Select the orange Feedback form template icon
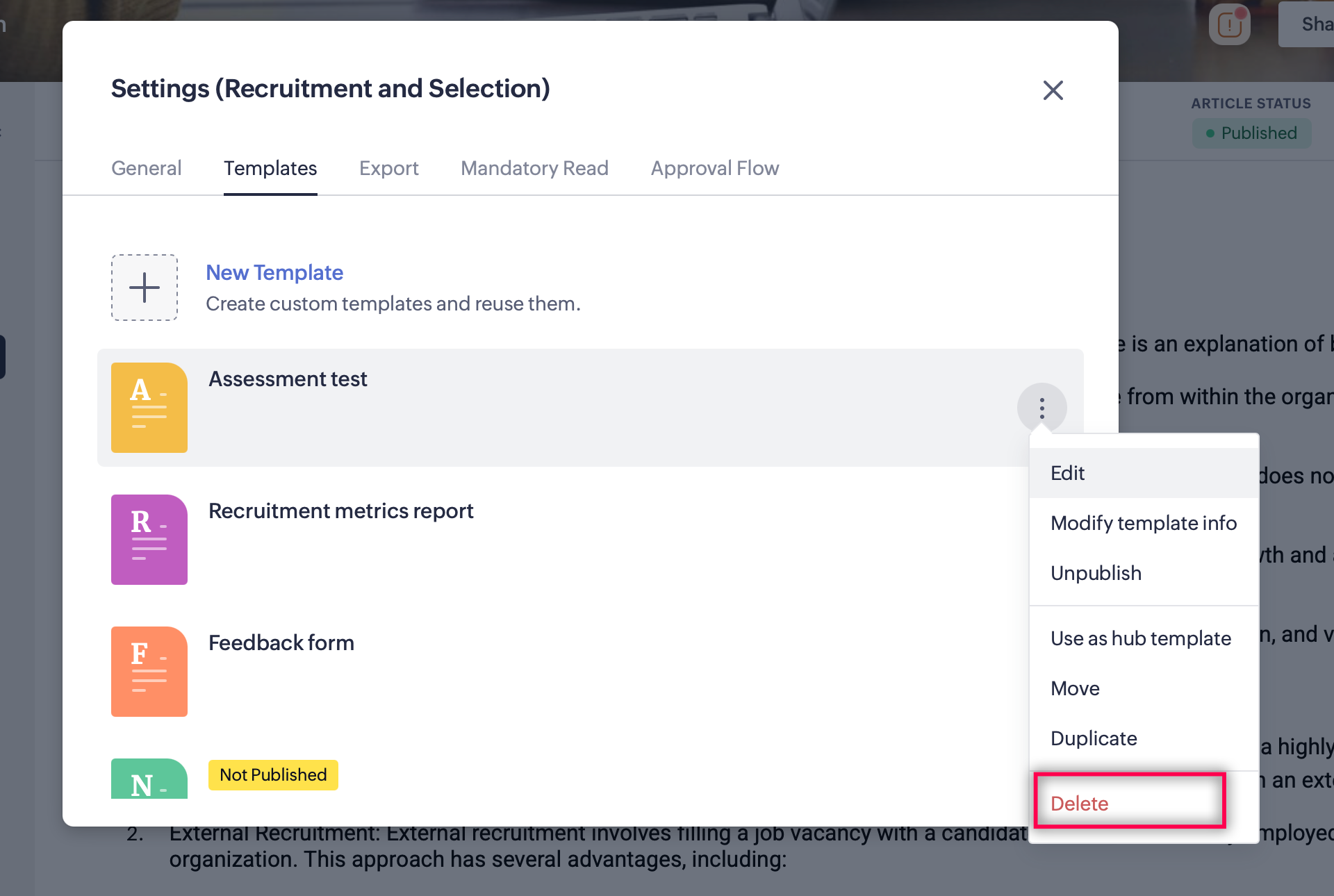The image size is (1334, 896). click(149, 672)
